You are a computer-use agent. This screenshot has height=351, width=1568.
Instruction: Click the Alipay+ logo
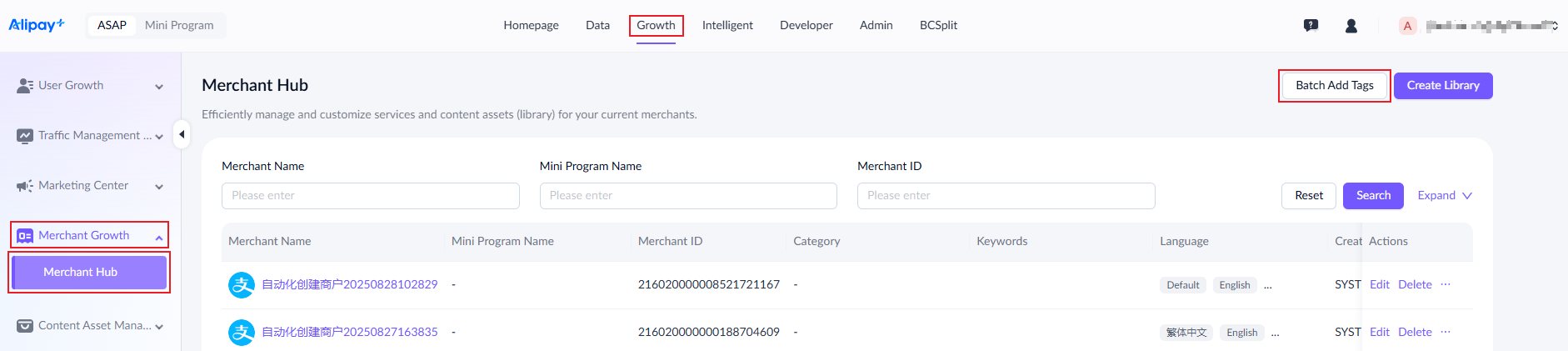[x=37, y=25]
